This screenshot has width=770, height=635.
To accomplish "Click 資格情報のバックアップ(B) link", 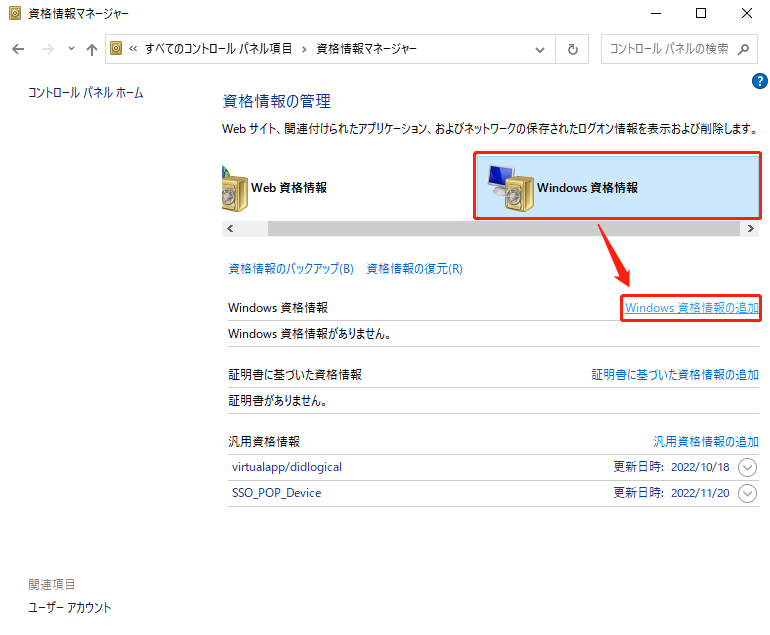I will [x=291, y=269].
